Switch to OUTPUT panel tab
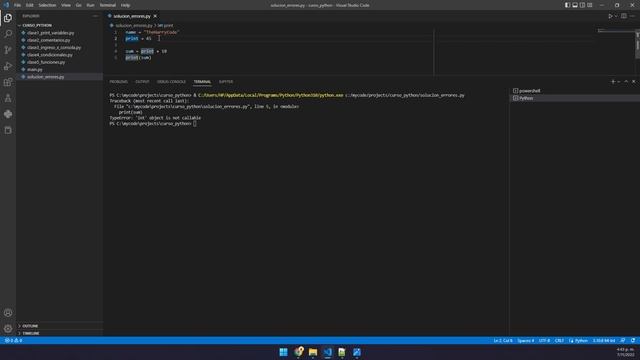The height and width of the screenshot is (360, 640). (142, 82)
